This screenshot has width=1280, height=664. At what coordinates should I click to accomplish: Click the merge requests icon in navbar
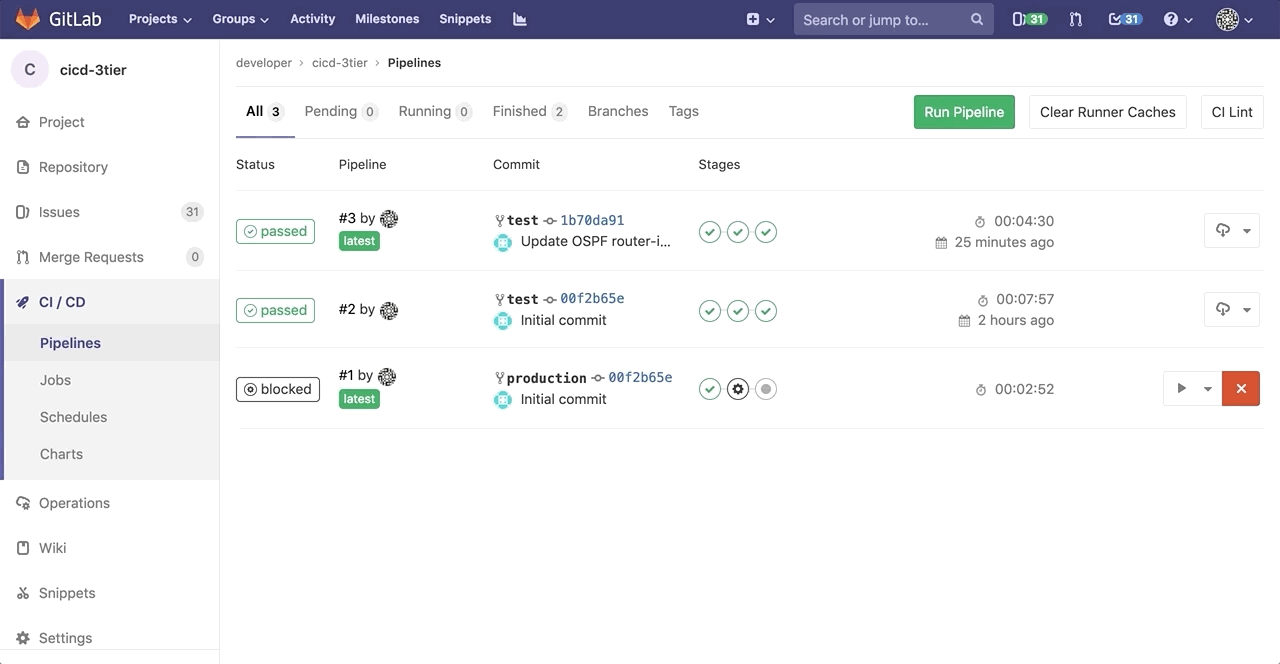tap(1076, 19)
